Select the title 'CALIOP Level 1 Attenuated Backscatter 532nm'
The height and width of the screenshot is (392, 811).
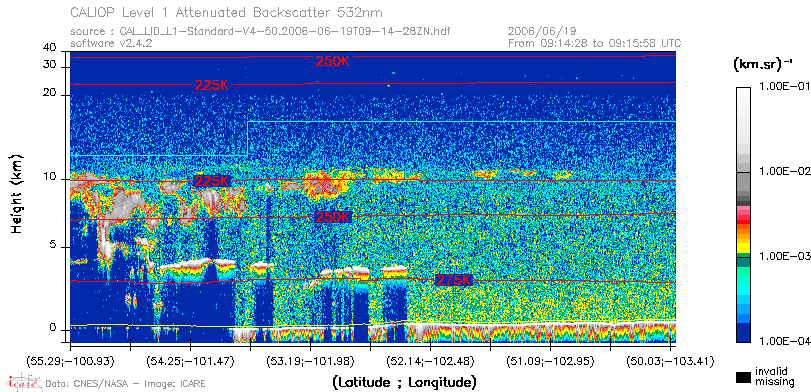227,12
